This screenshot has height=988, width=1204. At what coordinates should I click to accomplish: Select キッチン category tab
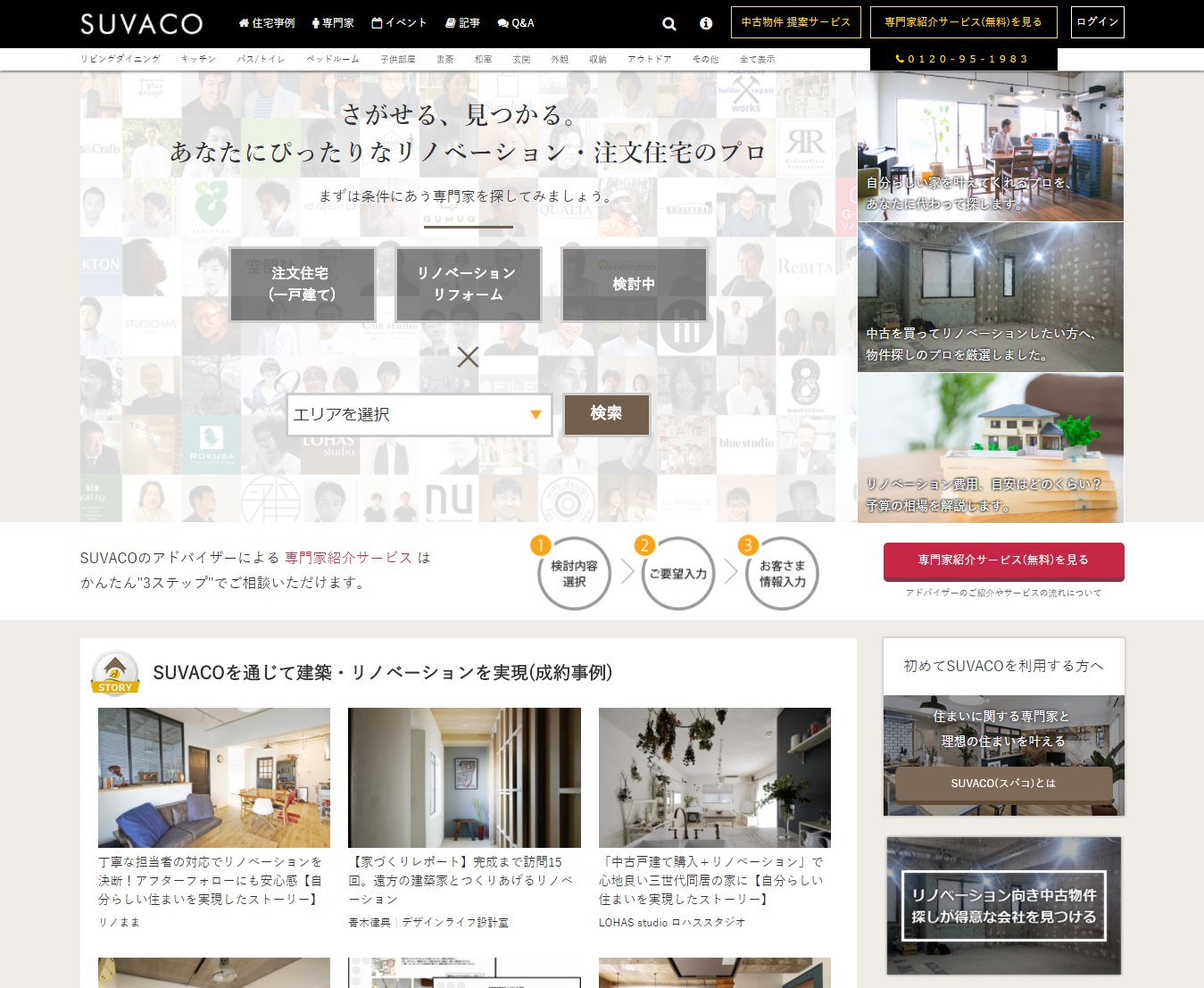click(198, 59)
